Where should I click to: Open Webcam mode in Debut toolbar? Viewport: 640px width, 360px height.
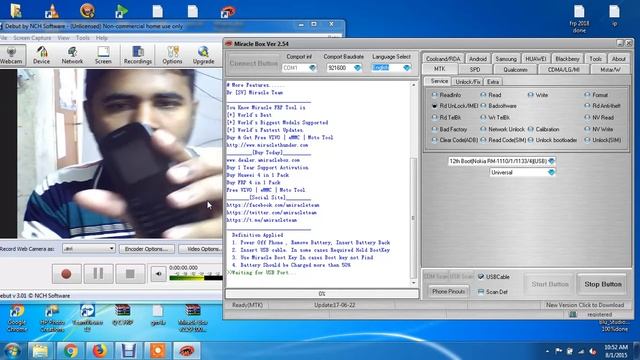coord(11,55)
